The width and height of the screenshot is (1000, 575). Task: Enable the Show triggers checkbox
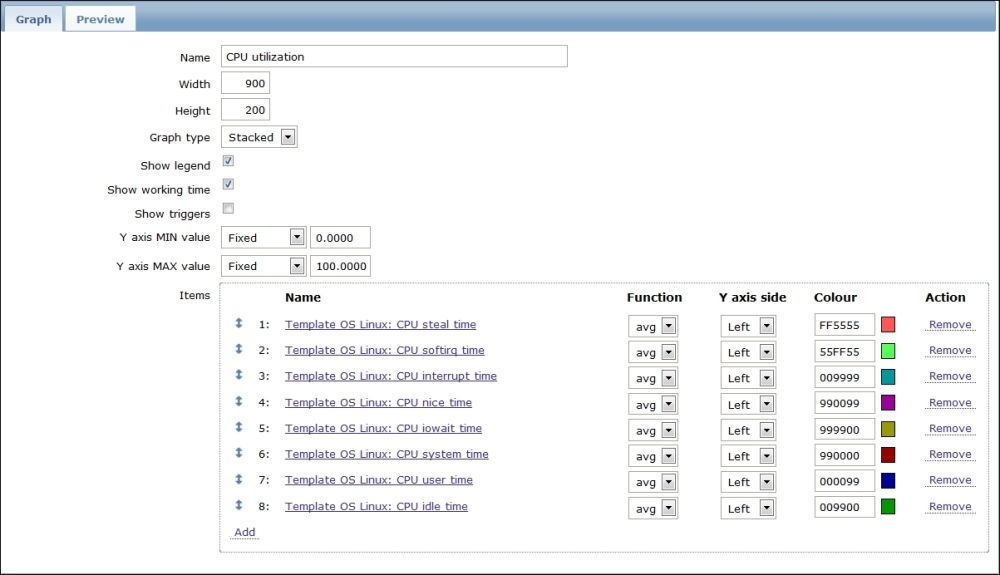click(x=228, y=209)
